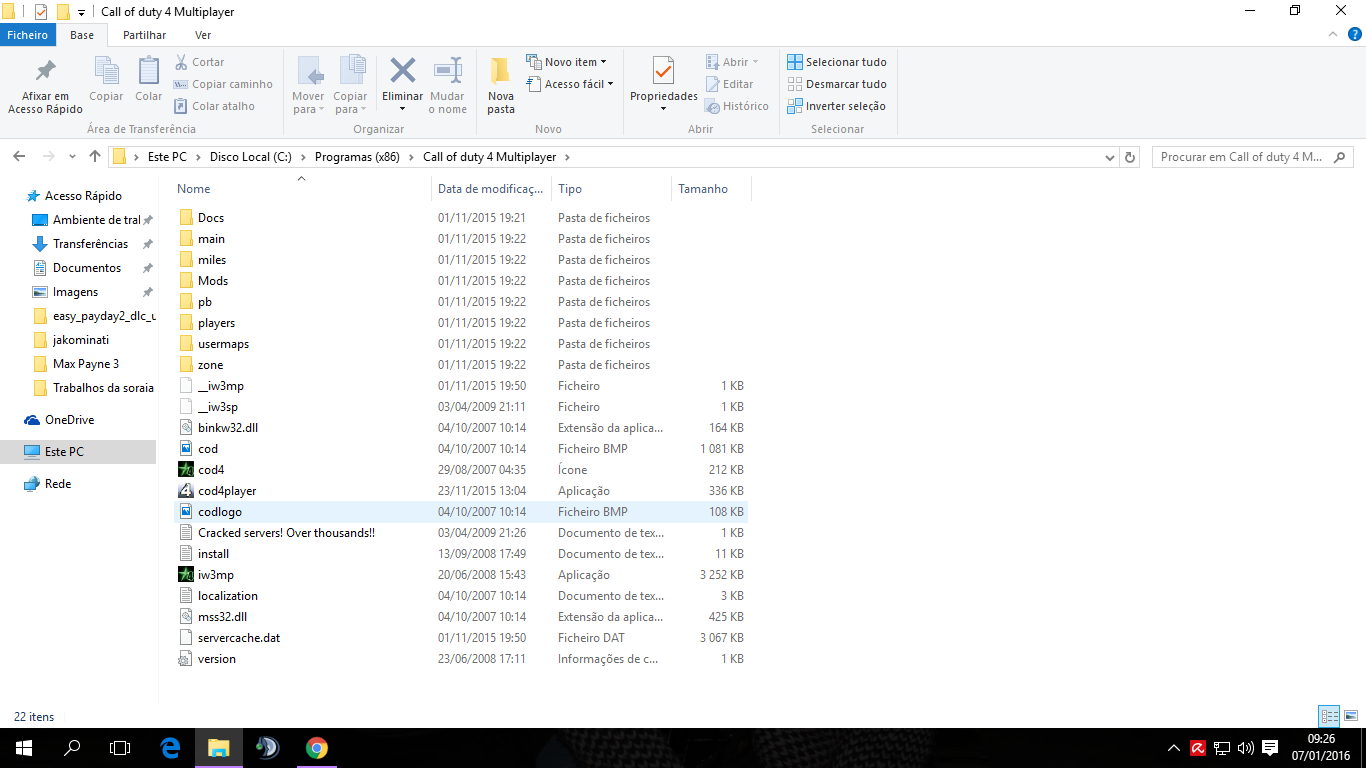Collapse the ribbon with the chevron

pyautogui.click(x=1331, y=35)
